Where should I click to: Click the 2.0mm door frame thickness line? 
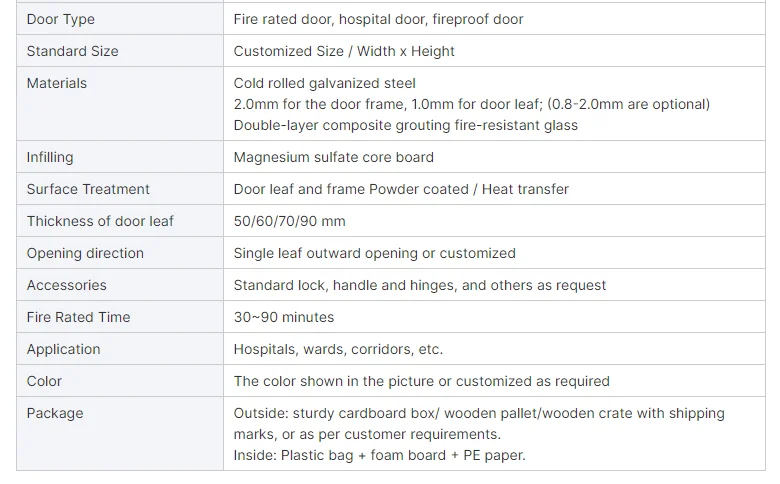(x=472, y=104)
